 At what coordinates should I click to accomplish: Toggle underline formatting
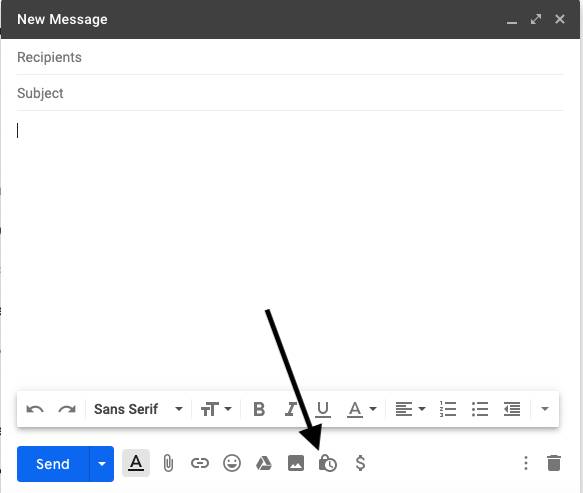coord(323,409)
